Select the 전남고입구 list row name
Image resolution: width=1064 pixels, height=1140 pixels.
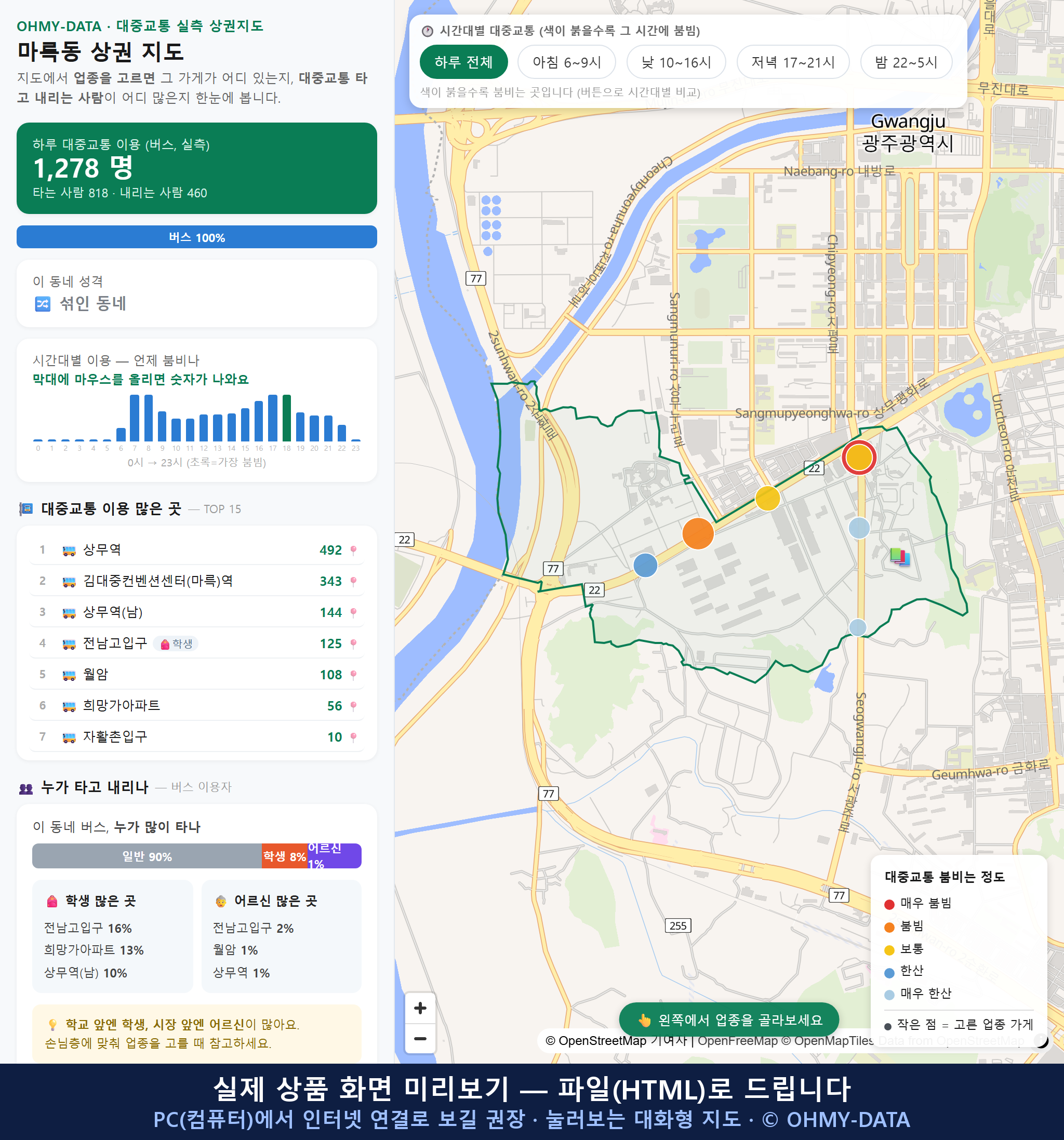click(x=115, y=643)
